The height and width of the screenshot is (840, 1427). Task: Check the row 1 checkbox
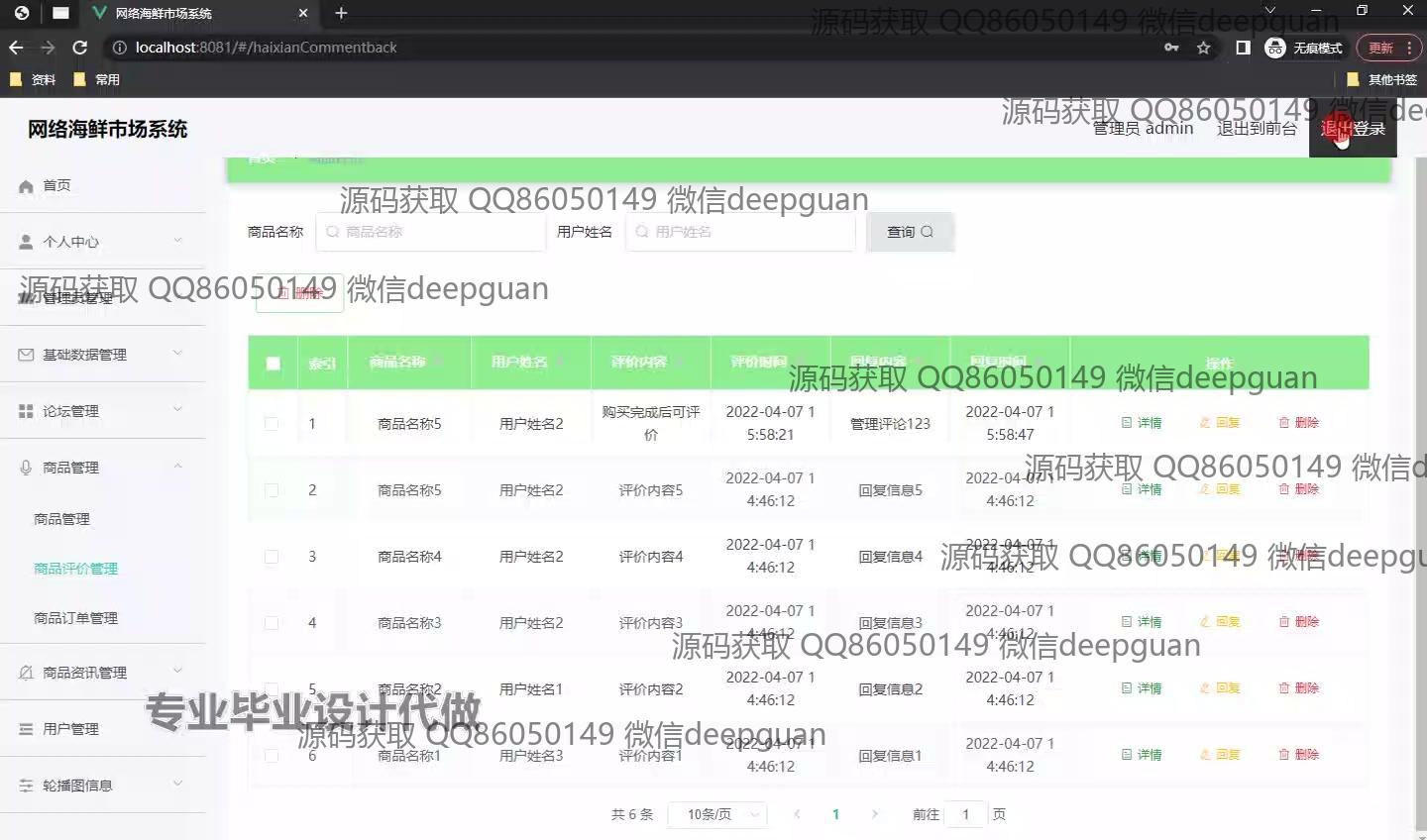click(272, 424)
